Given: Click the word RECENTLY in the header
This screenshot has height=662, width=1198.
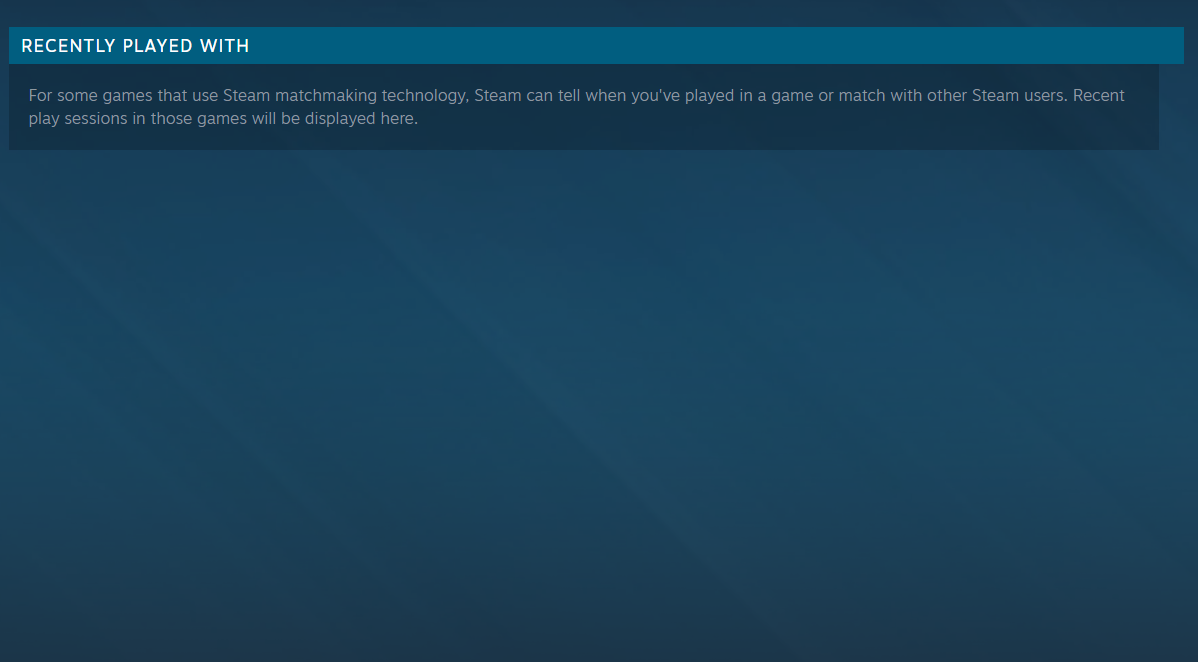Looking at the screenshot, I should point(69,46).
